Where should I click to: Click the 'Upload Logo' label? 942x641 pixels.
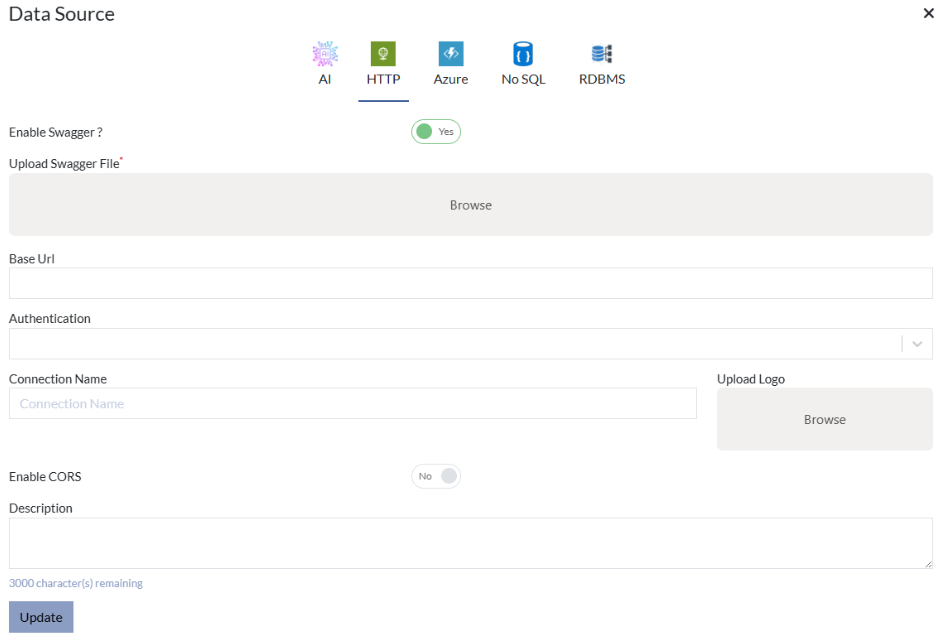751,379
